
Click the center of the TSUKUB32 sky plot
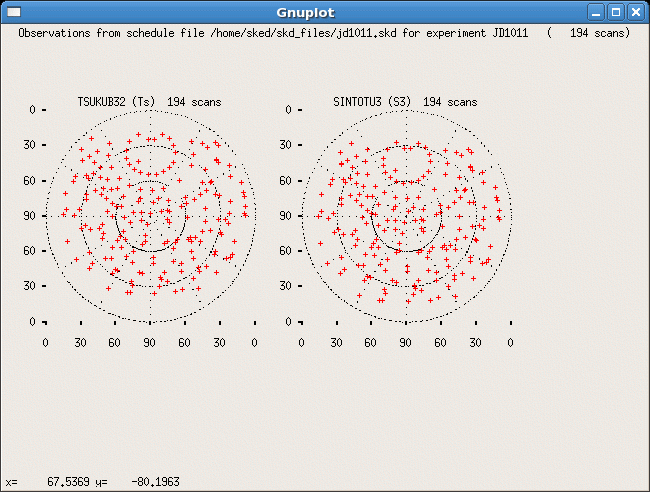click(x=150, y=216)
